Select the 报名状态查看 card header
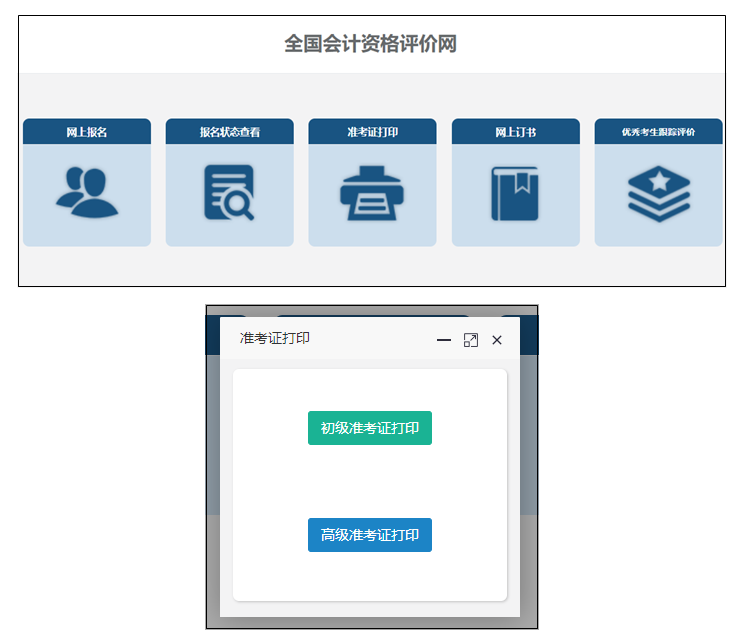 click(230, 132)
